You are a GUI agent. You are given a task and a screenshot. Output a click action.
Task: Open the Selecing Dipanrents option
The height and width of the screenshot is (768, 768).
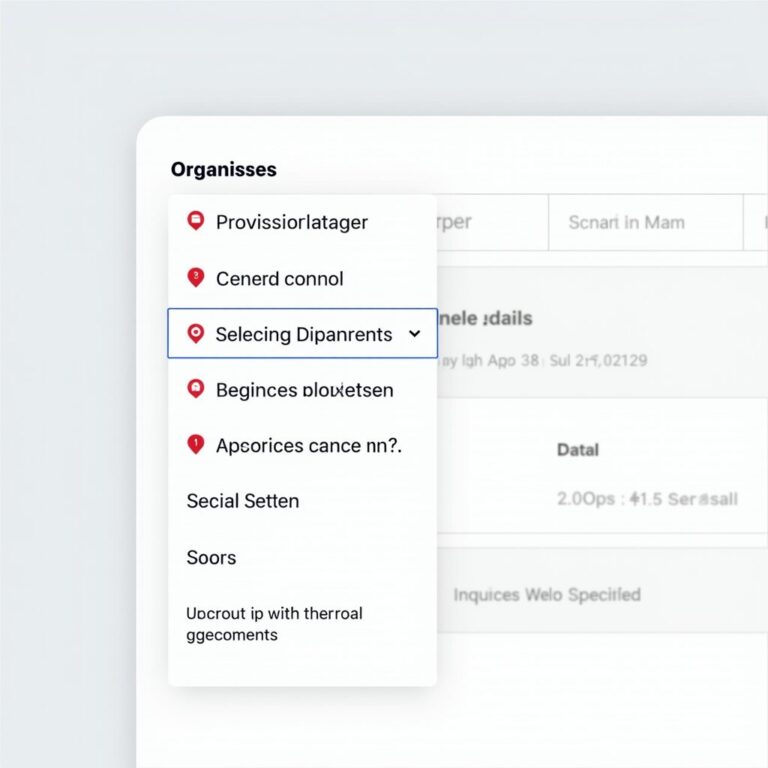[302, 334]
